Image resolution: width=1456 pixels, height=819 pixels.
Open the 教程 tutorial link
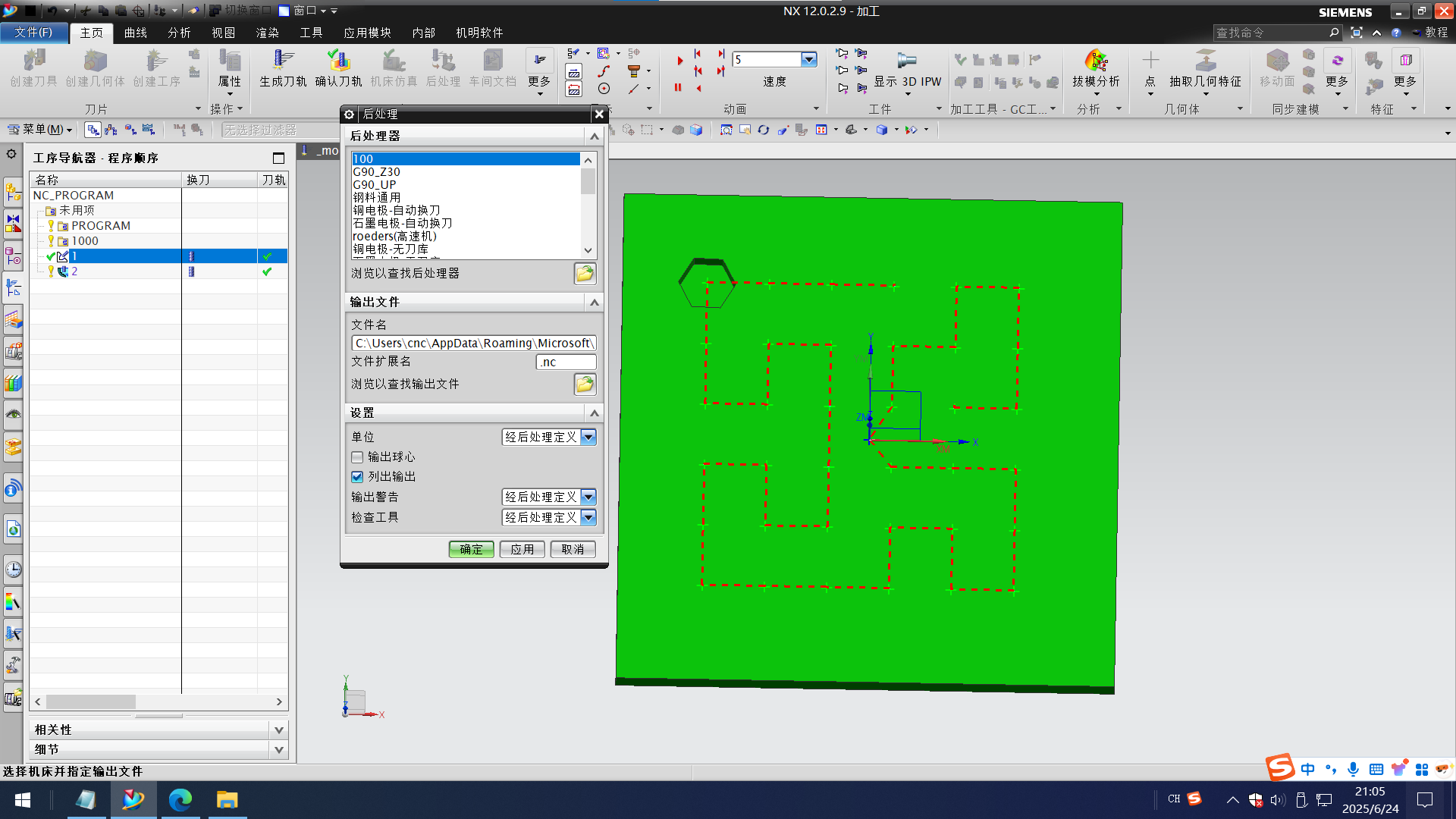(1430, 33)
